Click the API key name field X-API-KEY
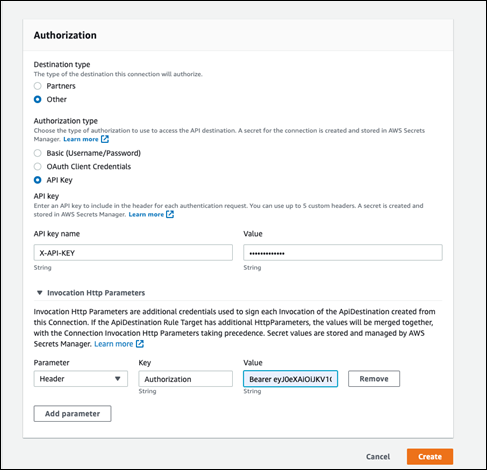Screen dimensions: 487x470 click(x=133, y=253)
